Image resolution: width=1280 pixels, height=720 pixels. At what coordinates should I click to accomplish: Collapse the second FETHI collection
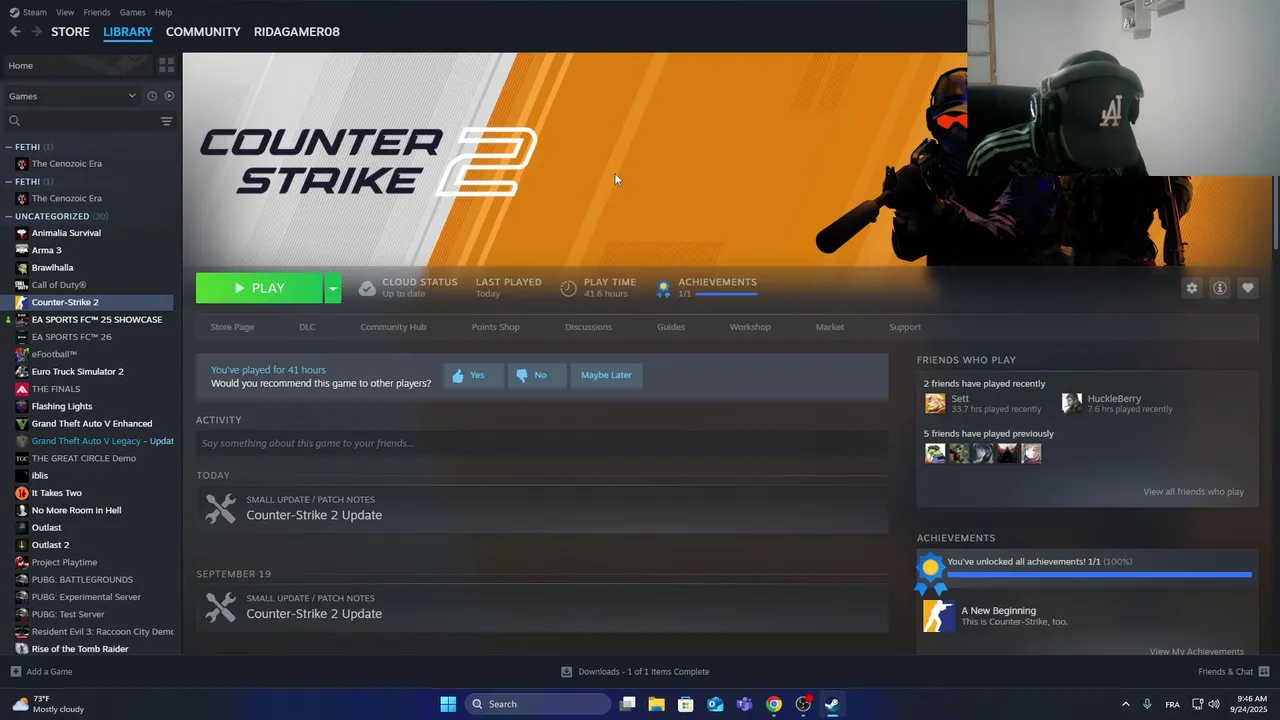point(9,182)
